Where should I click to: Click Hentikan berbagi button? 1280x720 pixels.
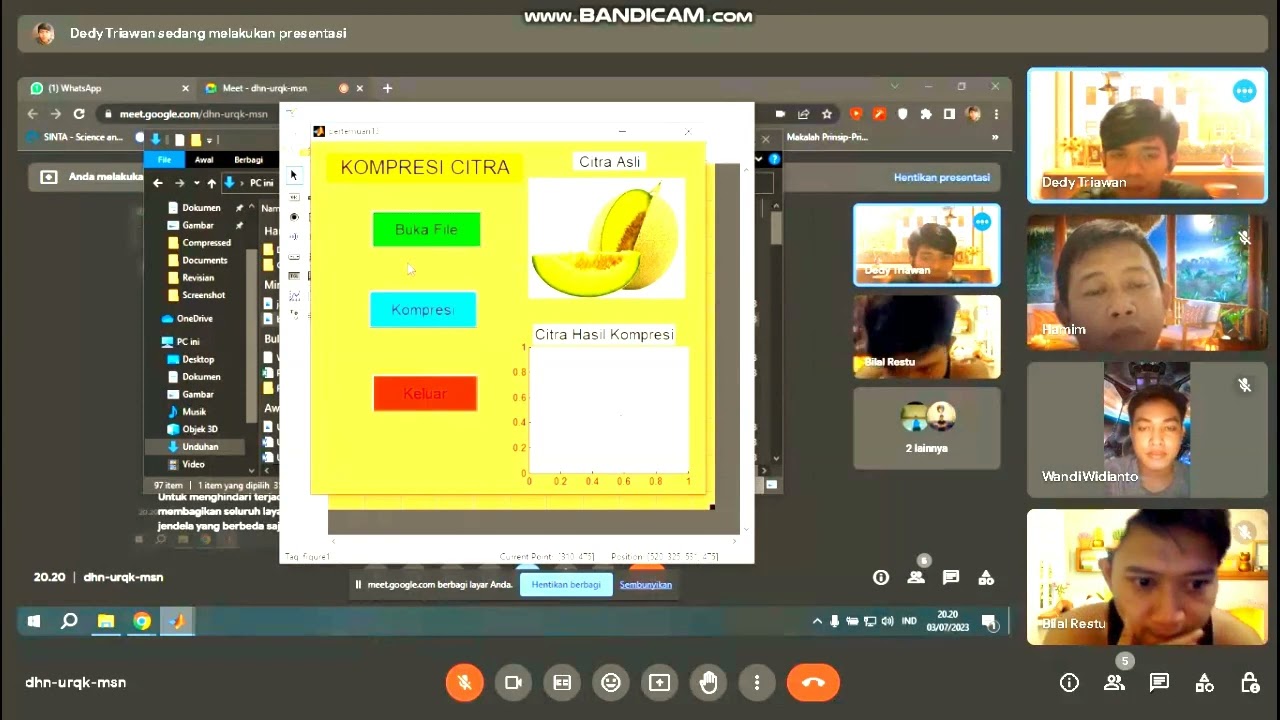click(566, 585)
